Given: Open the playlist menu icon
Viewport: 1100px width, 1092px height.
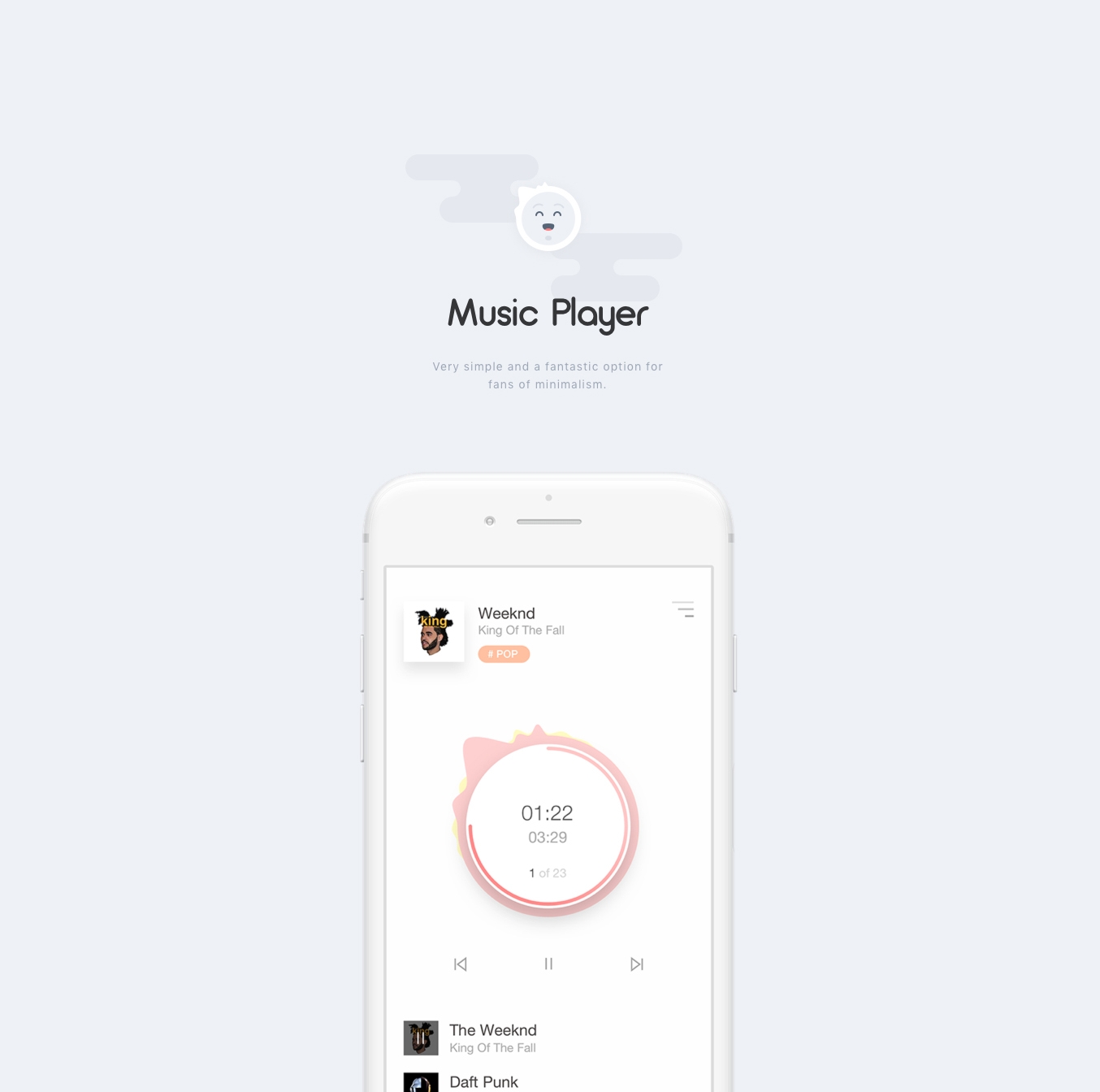Looking at the screenshot, I should 683,609.
